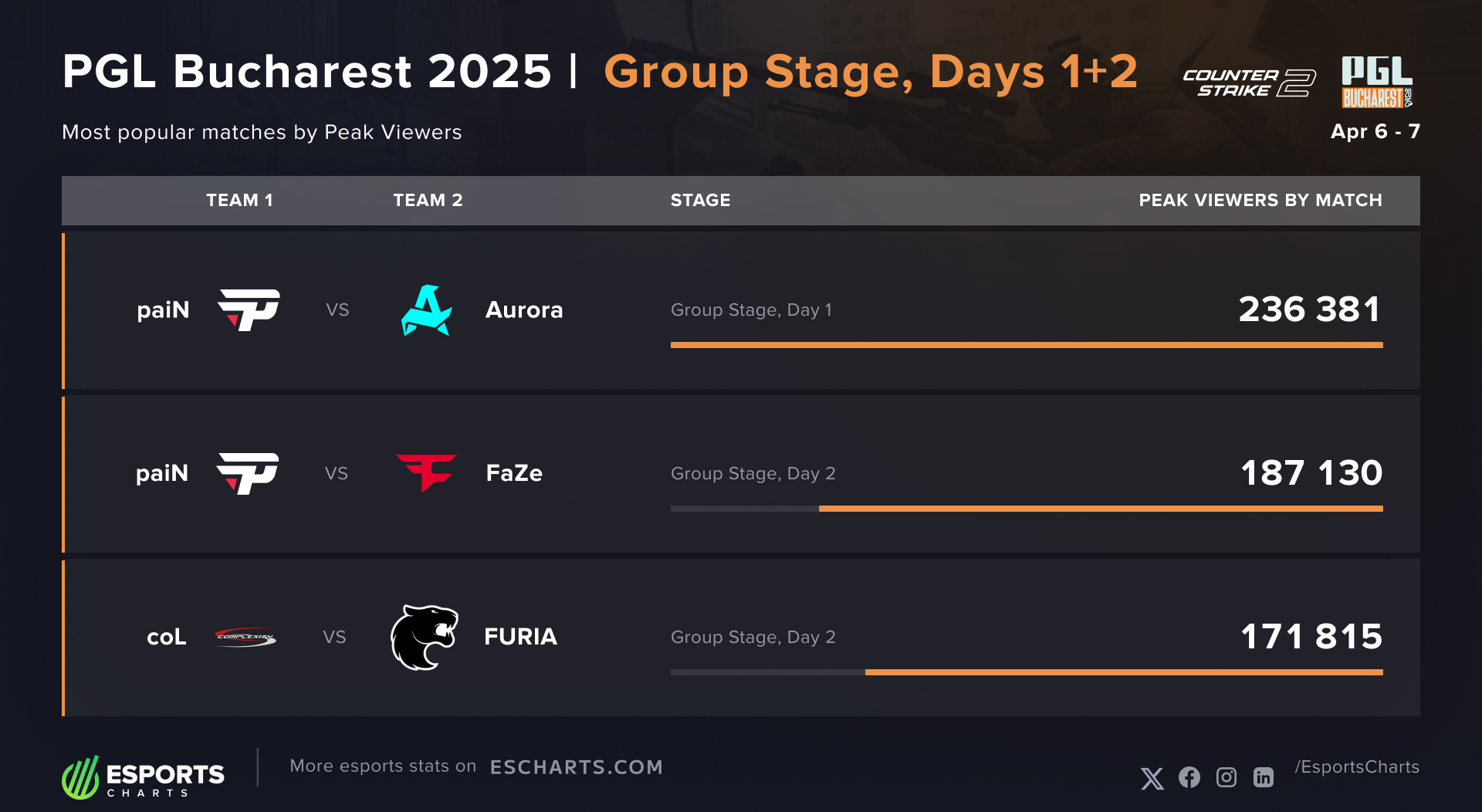Click the TEAM 1 column header

[239, 201]
